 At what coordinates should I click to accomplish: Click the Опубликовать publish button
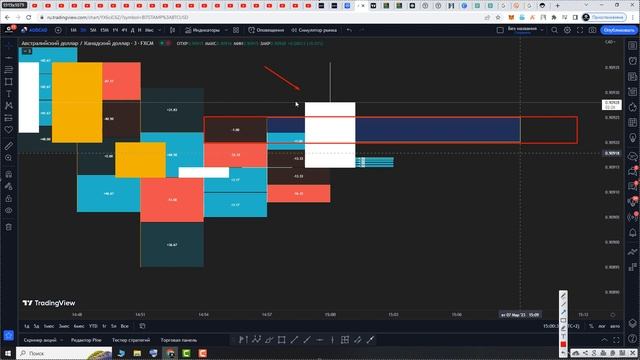[619, 30]
